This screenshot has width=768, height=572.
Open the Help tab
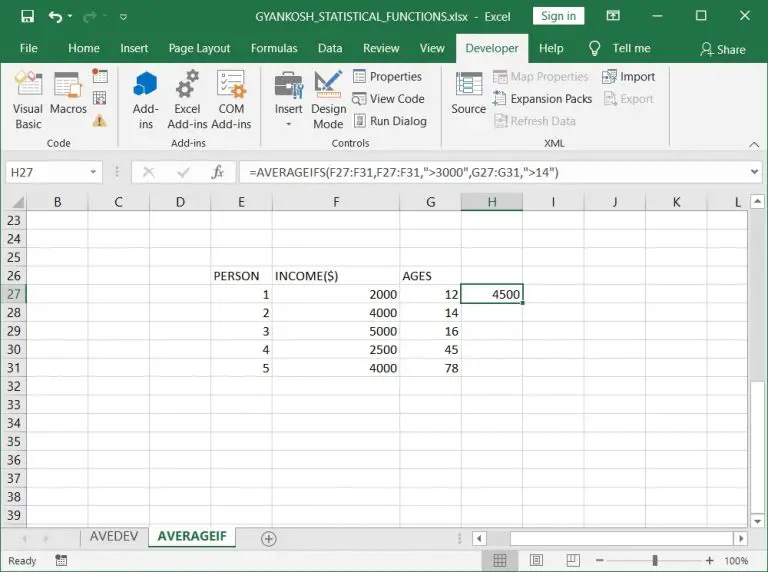tap(551, 48)
